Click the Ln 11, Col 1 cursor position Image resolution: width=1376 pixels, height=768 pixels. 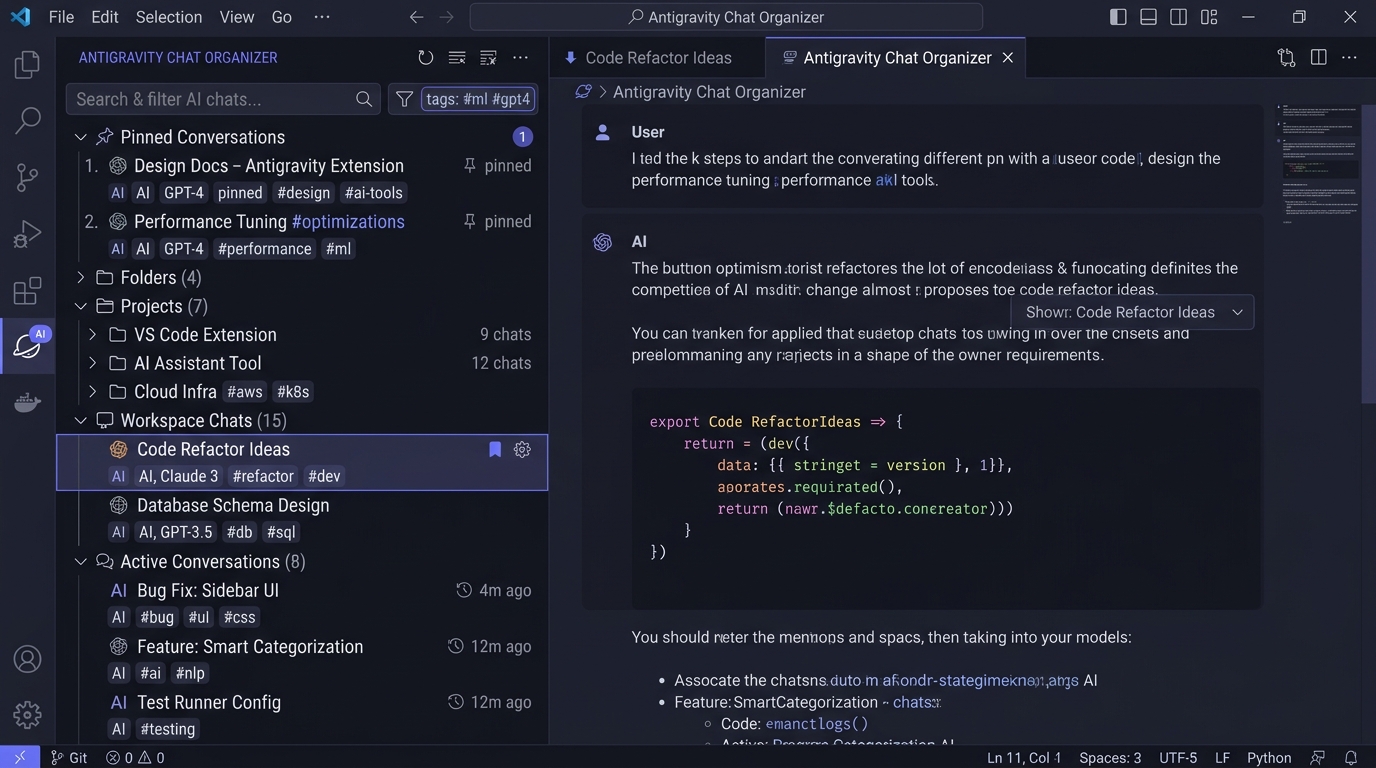[1024, 758]
